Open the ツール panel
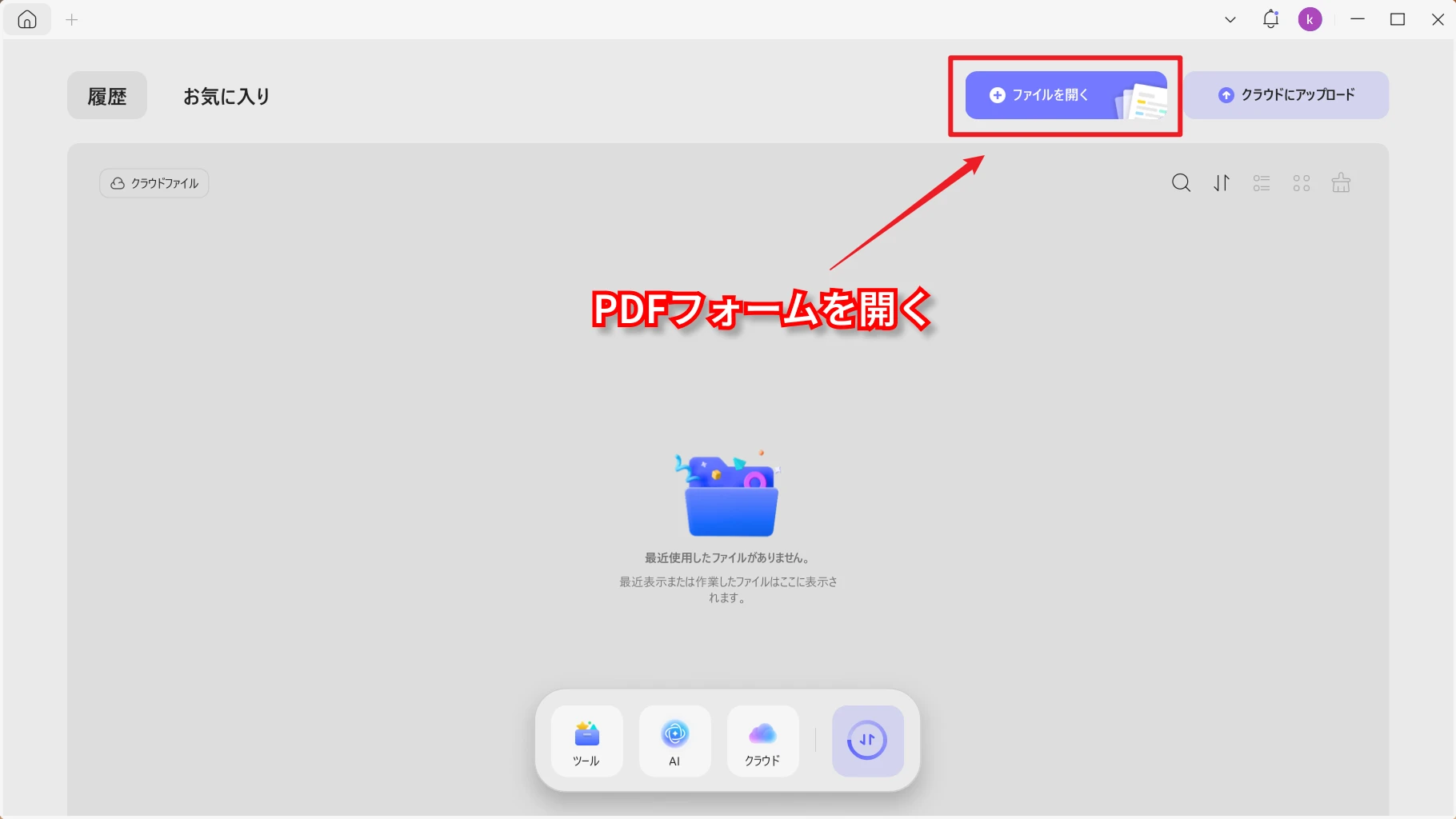This screenshot has height=819, width=1456. (x=586, y=741)
